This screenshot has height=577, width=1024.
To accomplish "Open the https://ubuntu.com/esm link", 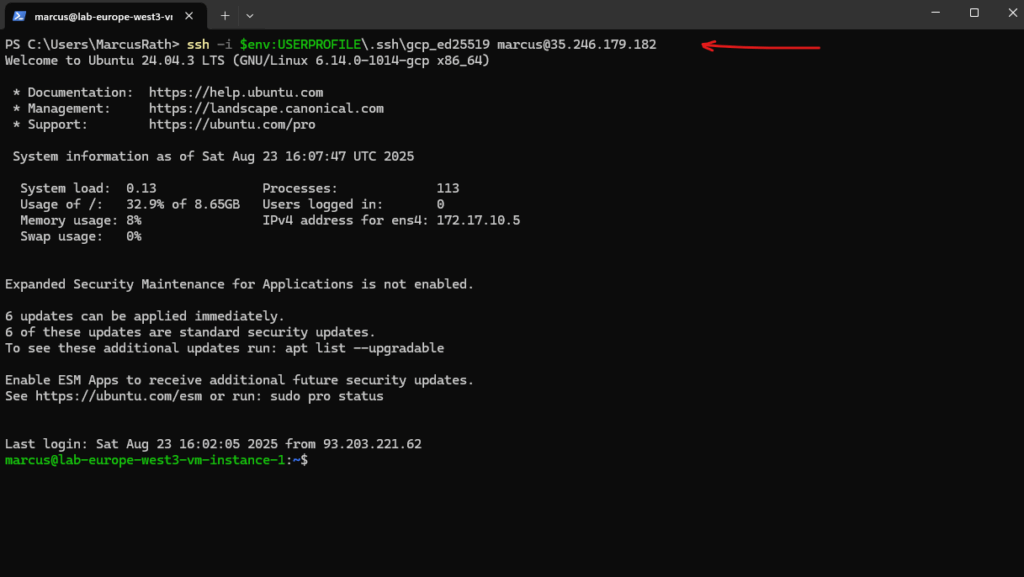I will pos(118,396).
